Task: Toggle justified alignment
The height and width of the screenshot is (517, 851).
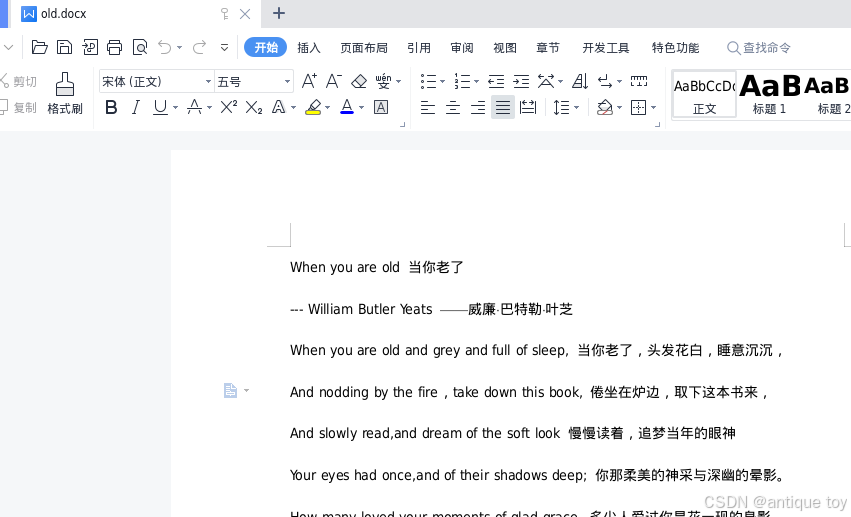Action: 503,107
